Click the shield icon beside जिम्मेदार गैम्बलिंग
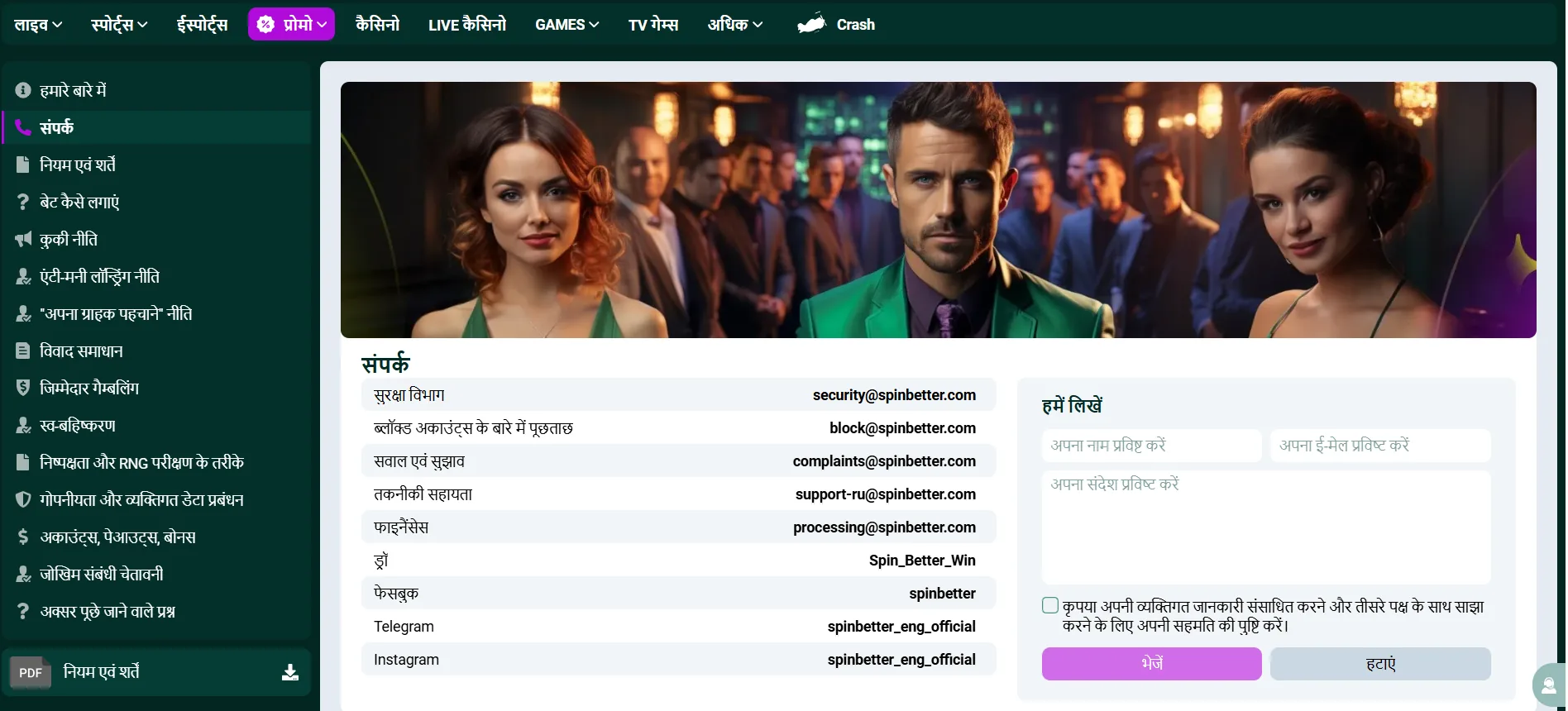This screenshot has height=711, width=1568. pyautogui.click(x=23, y=388)
